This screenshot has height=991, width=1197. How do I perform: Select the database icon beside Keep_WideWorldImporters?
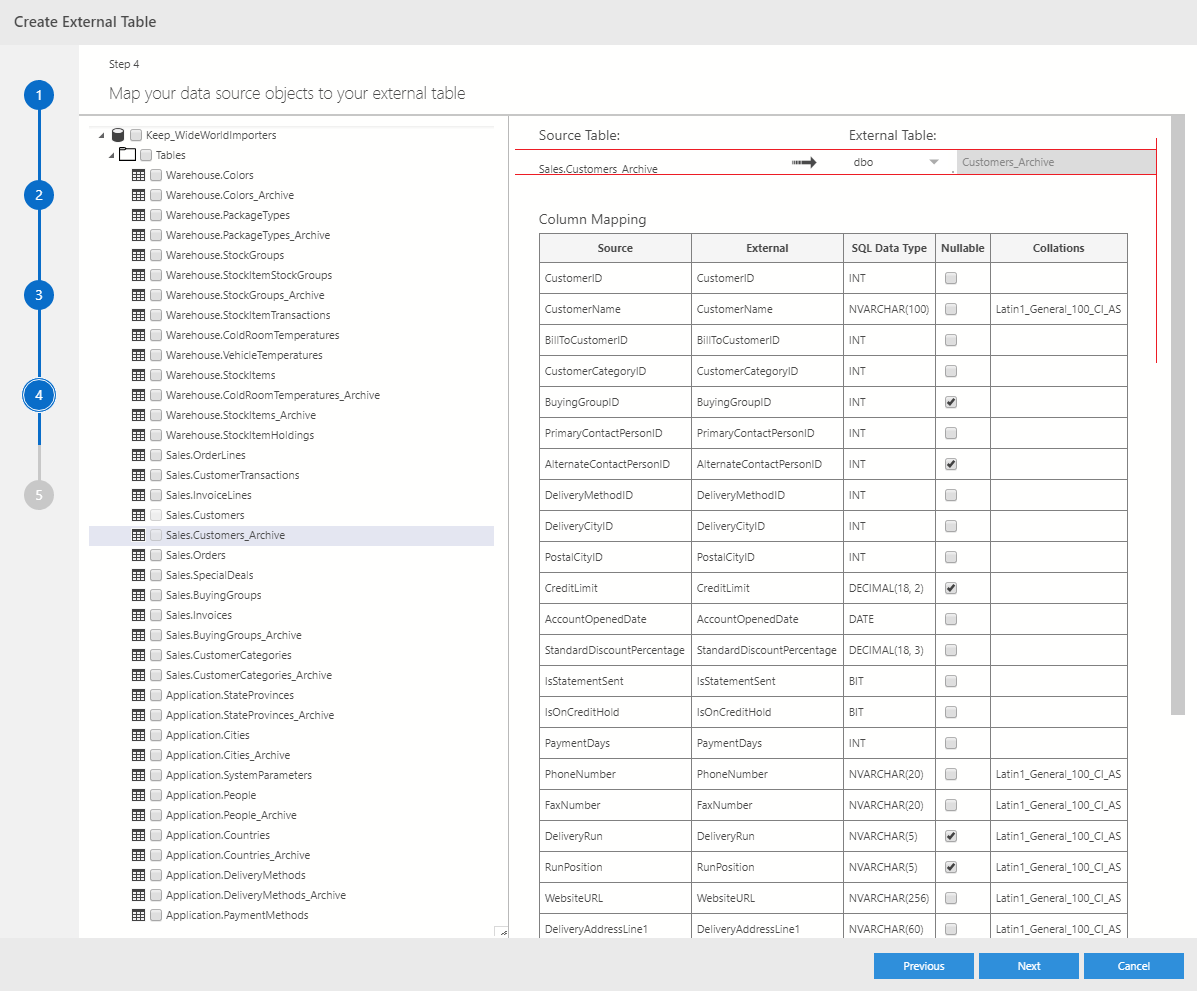(119, 134)
